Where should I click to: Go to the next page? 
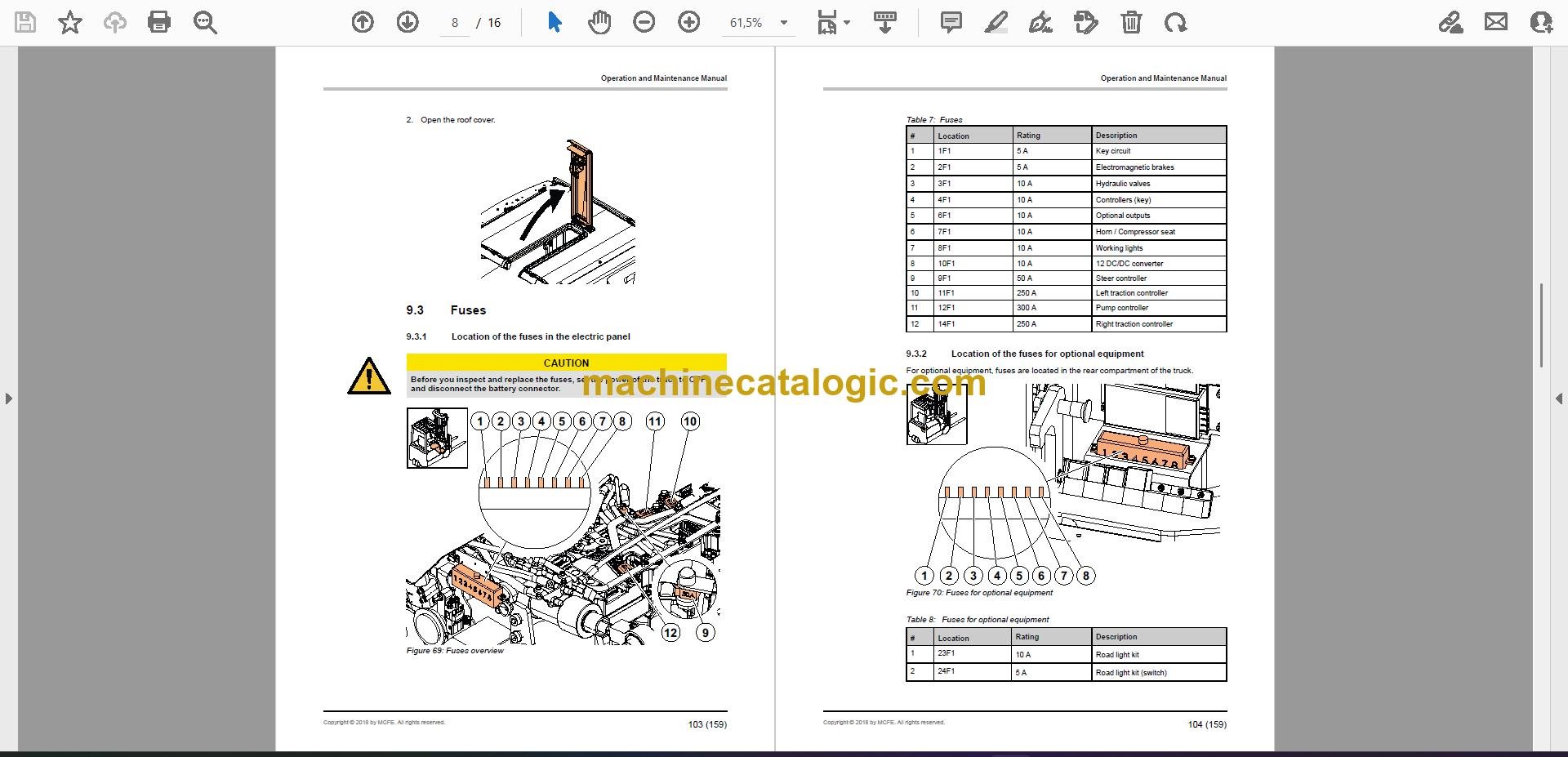408,23
